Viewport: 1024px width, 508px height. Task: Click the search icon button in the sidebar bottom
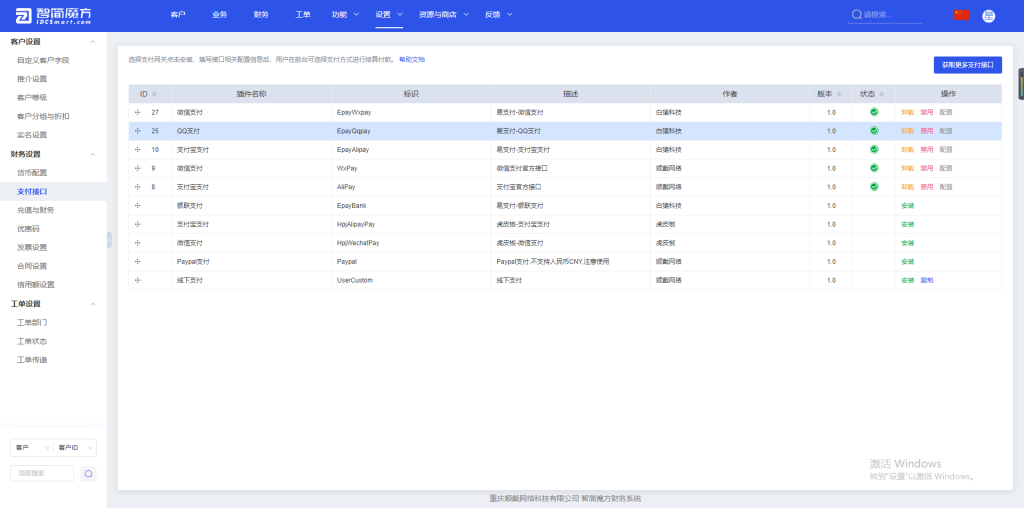pyautogui.click(x=89, y=473)
